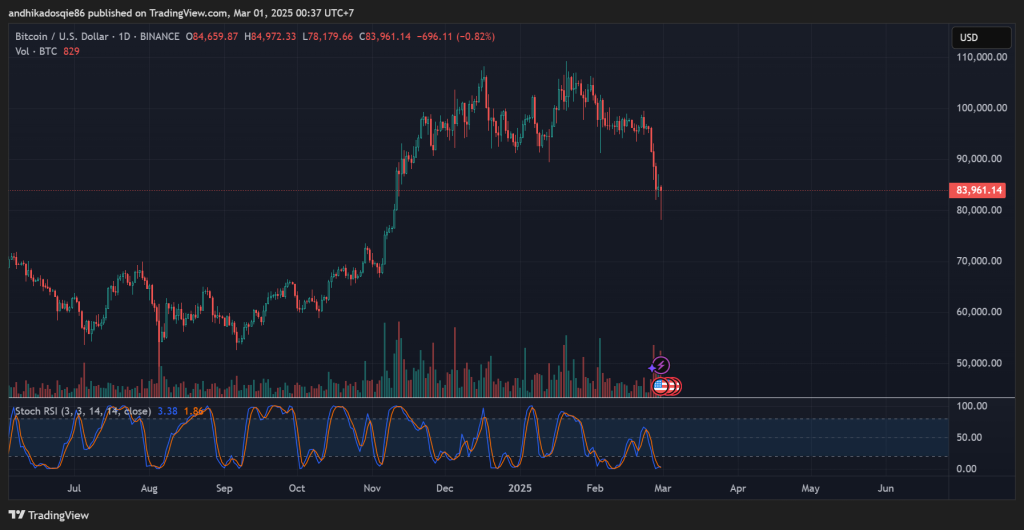Viewport: 1024px width, 530px height.
Task: Click the May label on time axis
Action: [x=810, y=488]
